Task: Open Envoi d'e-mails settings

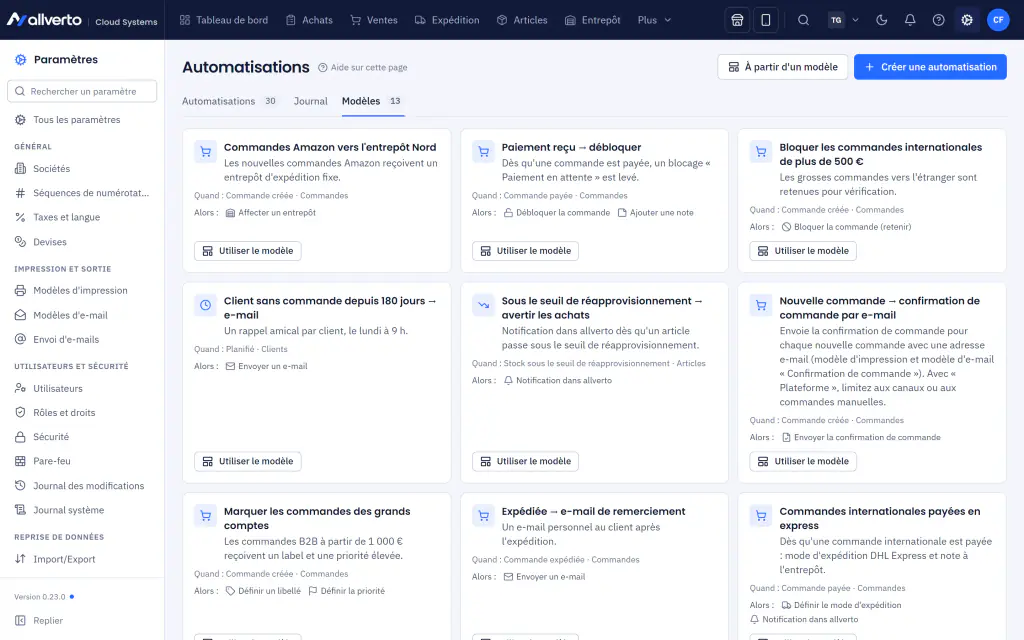Action: tap(66, 340)
